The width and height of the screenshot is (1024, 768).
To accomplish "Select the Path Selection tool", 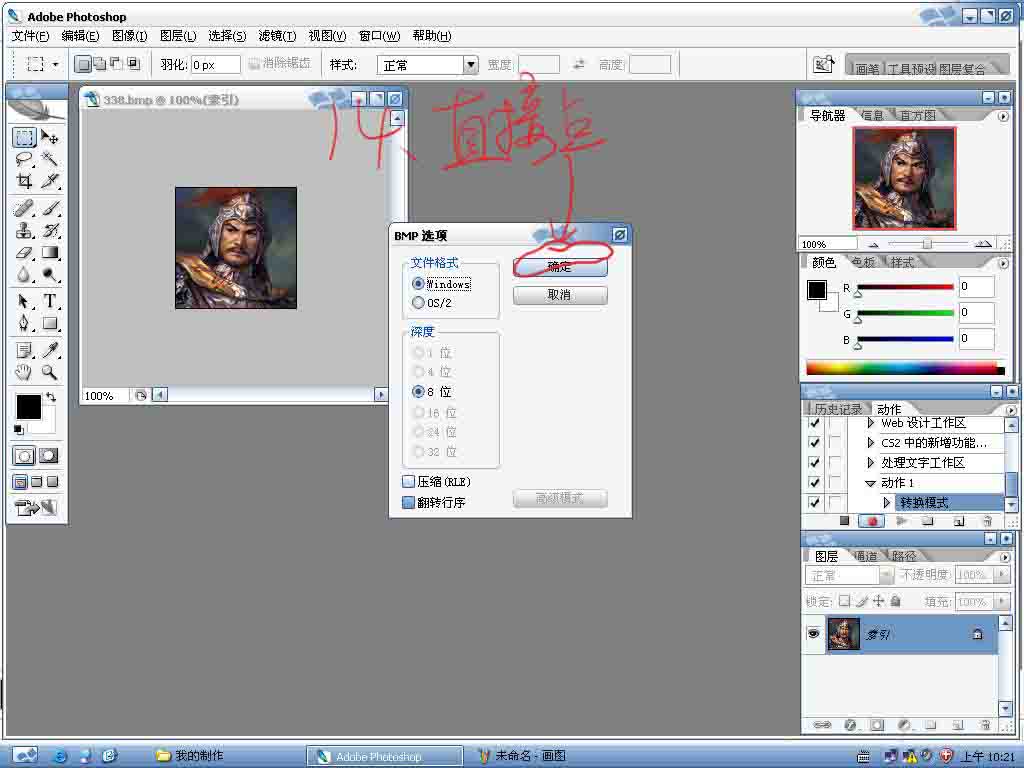I will click(x=24, y=302).
